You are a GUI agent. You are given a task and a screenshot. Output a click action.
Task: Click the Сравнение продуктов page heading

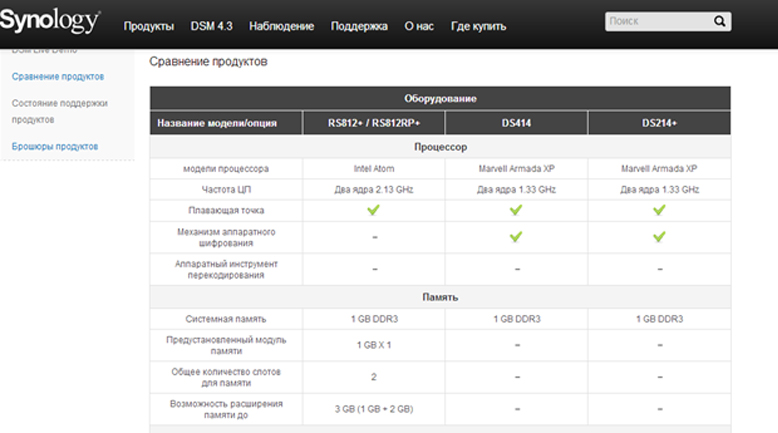[x=208, y=62]
